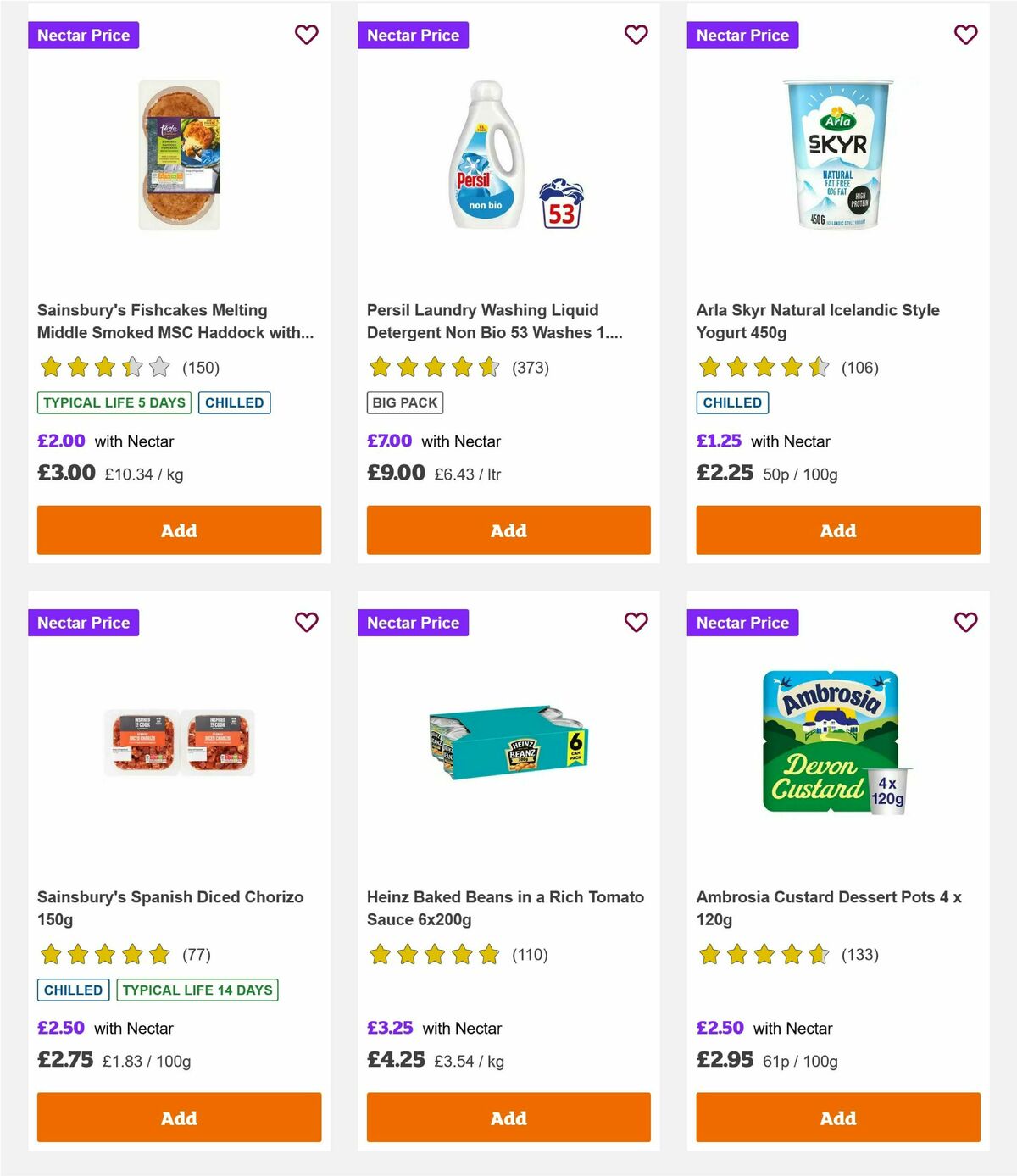Click the heart on Ambrosia Custard Dessert Pots
Viewport: 1017px width, 1176px height.
tap(965, 622)
